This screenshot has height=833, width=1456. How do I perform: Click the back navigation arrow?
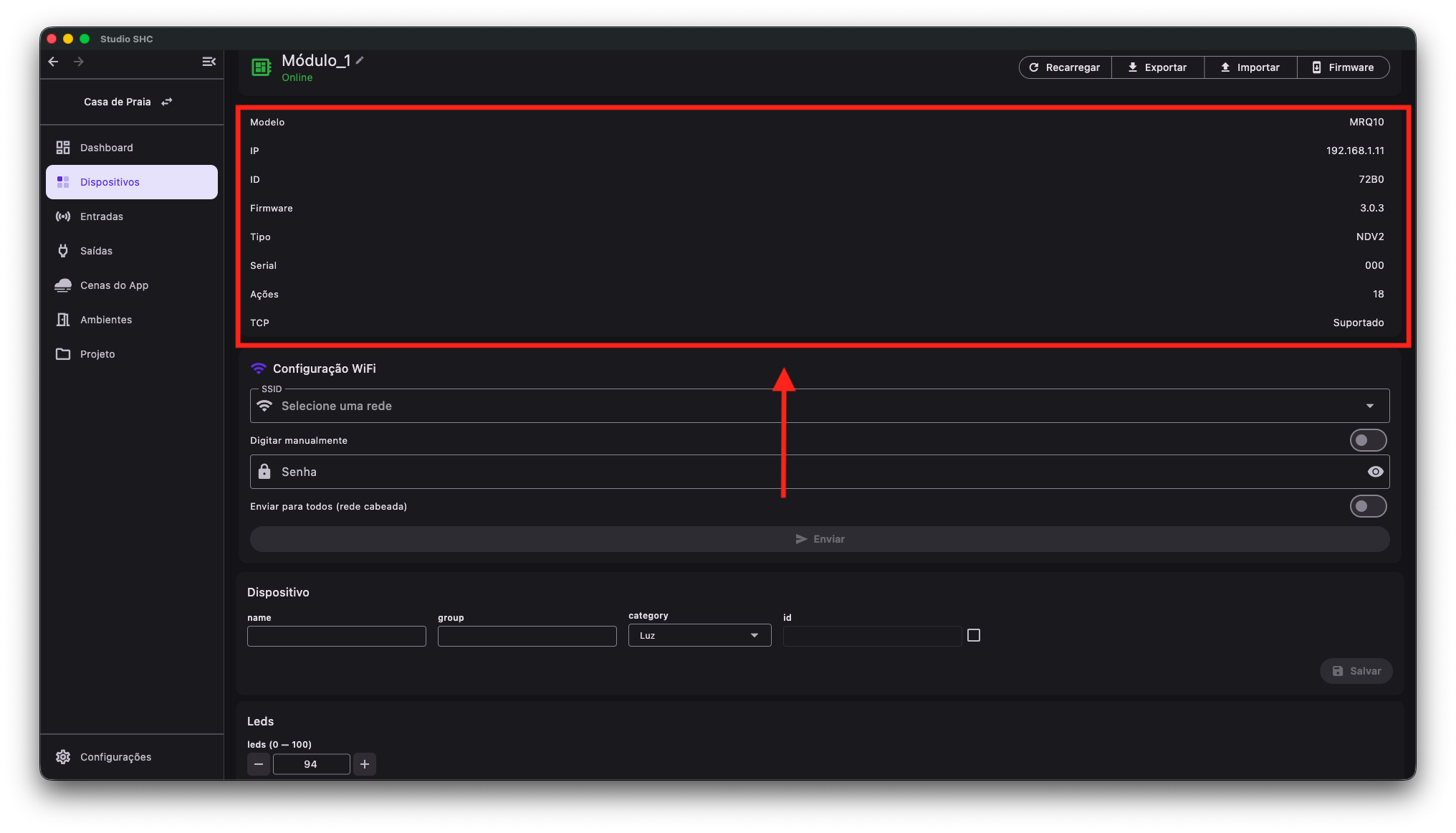[x=53, y=62]
